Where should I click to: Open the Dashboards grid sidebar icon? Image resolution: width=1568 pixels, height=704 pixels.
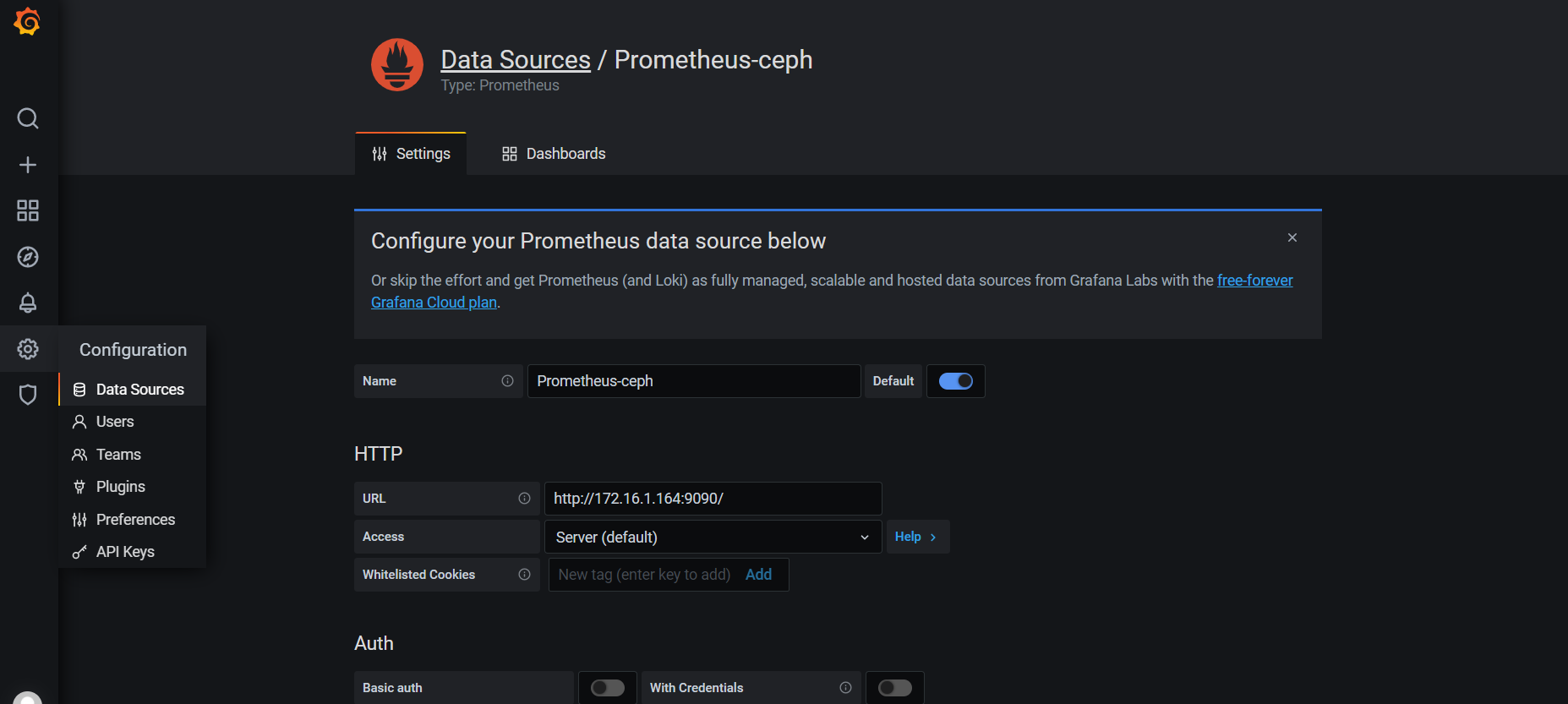tap(28, 210)
